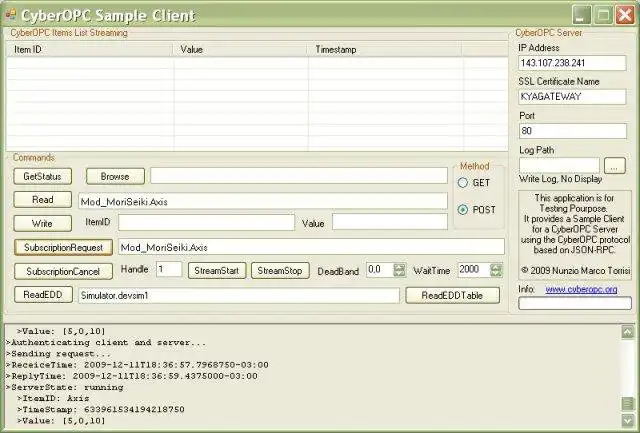Click the Value column header
This screenshot has width=640, height=433.
[240, 49]
